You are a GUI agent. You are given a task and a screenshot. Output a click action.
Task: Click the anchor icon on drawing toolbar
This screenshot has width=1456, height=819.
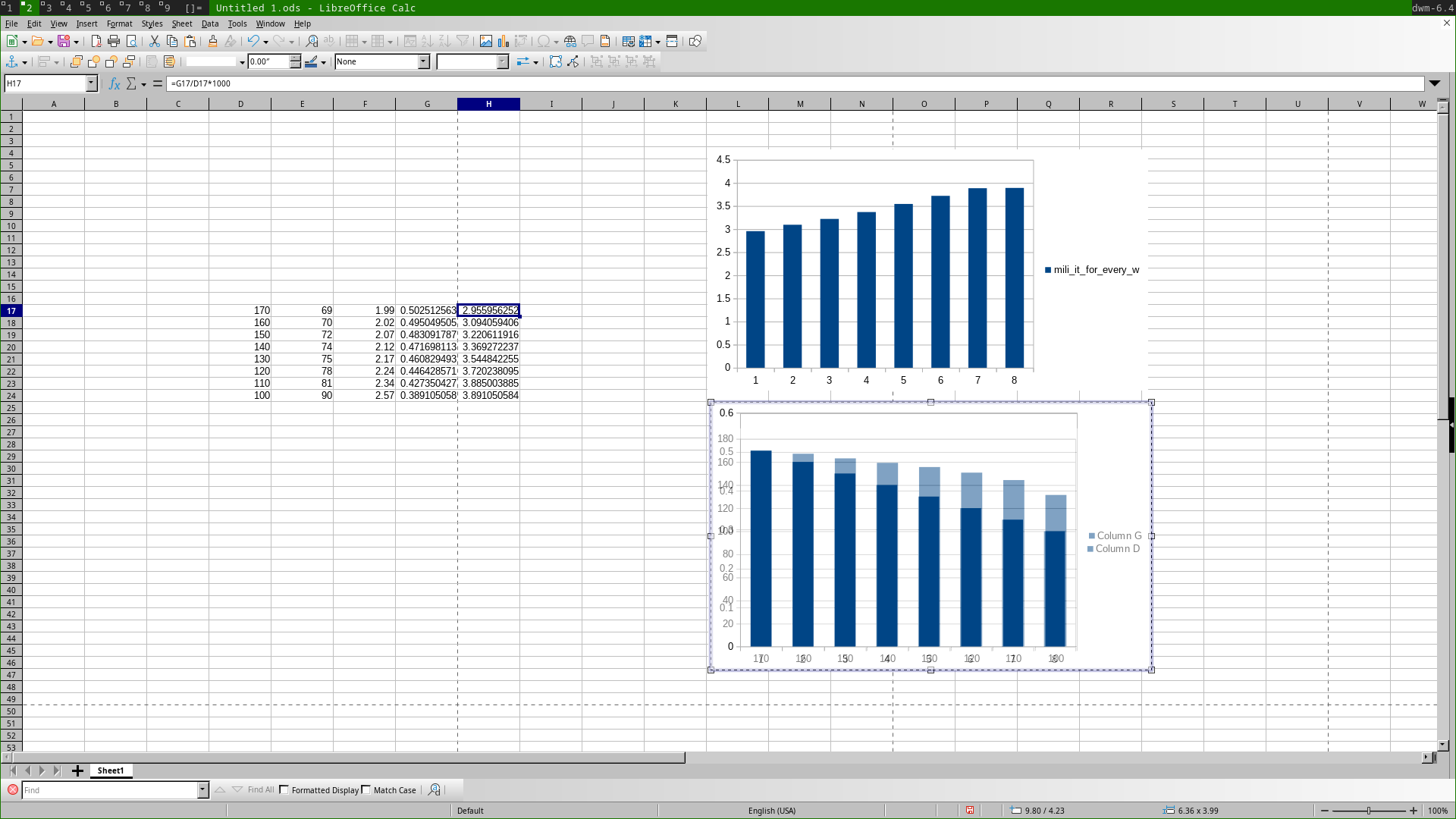pyautogui.click(x=12, y=61)
